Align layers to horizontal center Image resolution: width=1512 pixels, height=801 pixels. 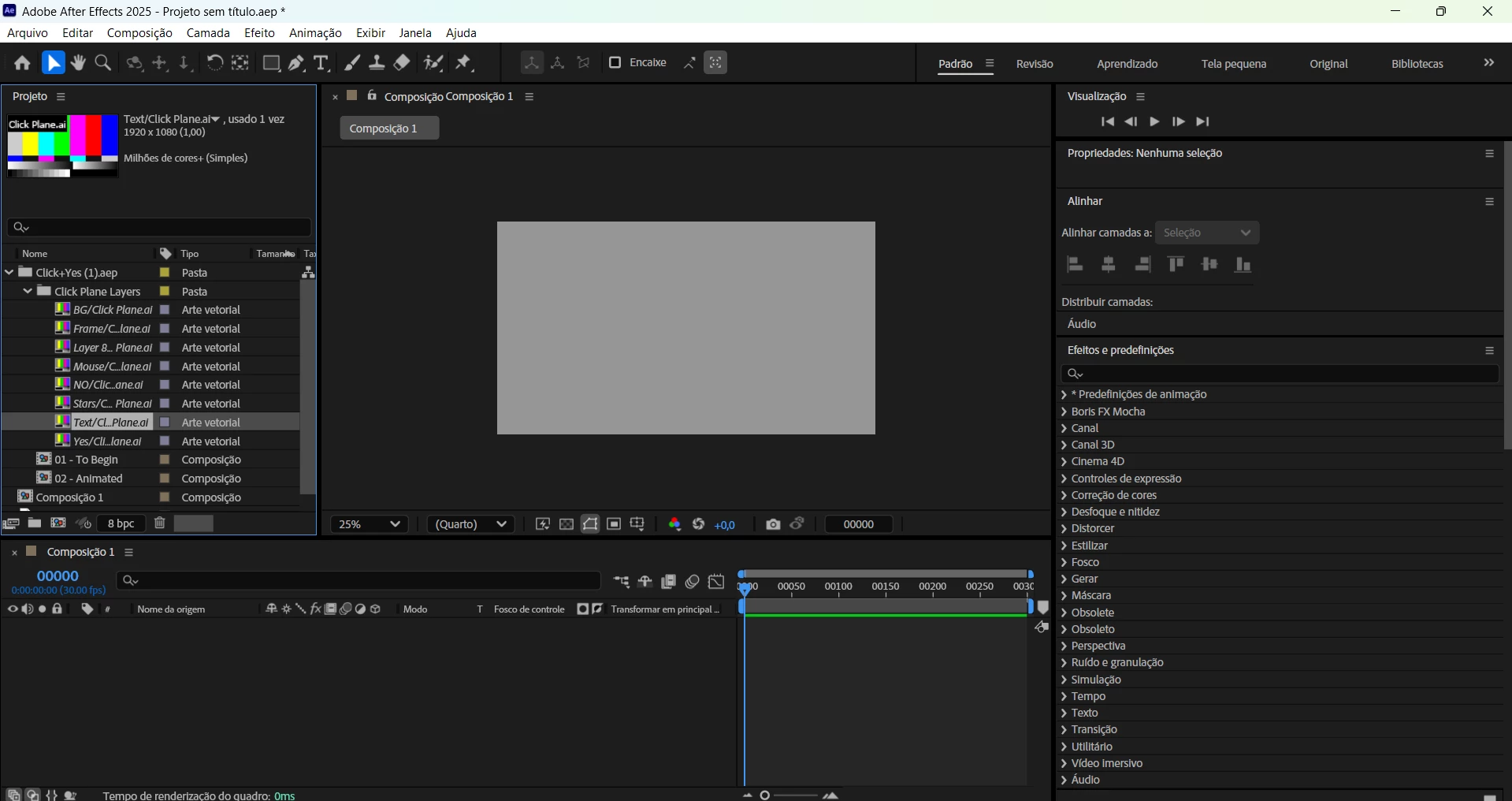(1109, 265)
